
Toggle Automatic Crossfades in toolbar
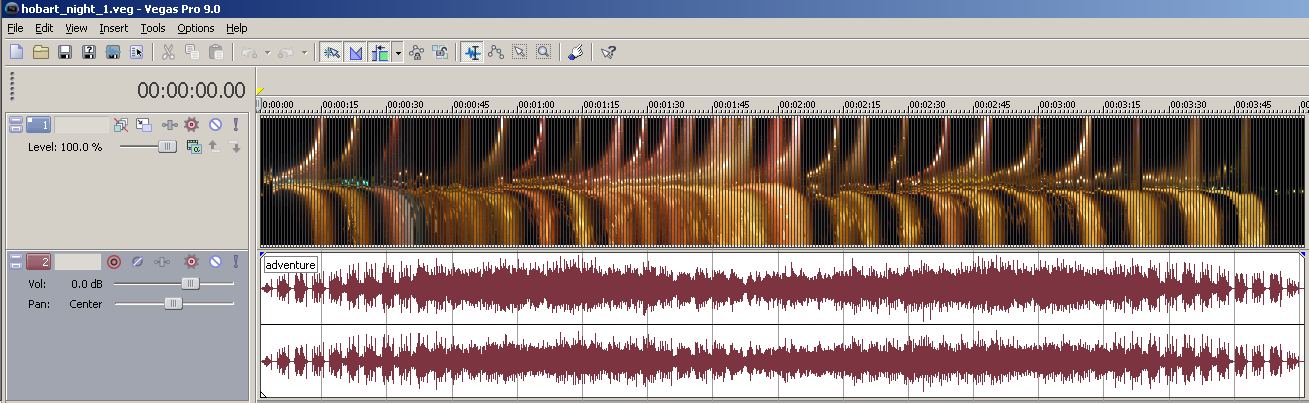coord(355,51)
